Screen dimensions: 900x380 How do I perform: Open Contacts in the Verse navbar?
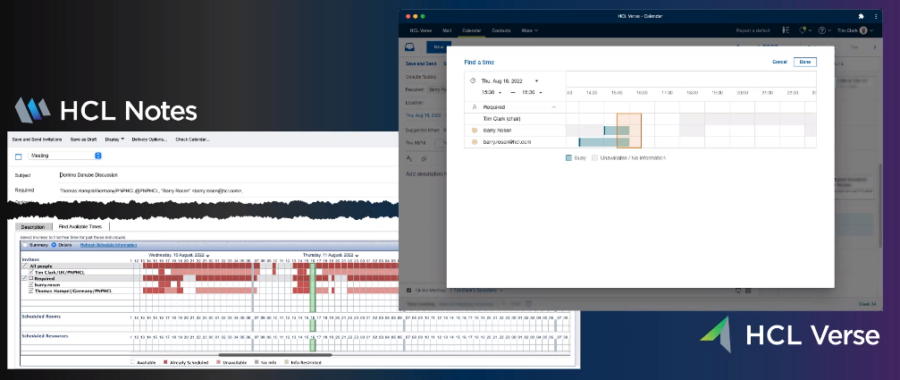click(501, 30)
